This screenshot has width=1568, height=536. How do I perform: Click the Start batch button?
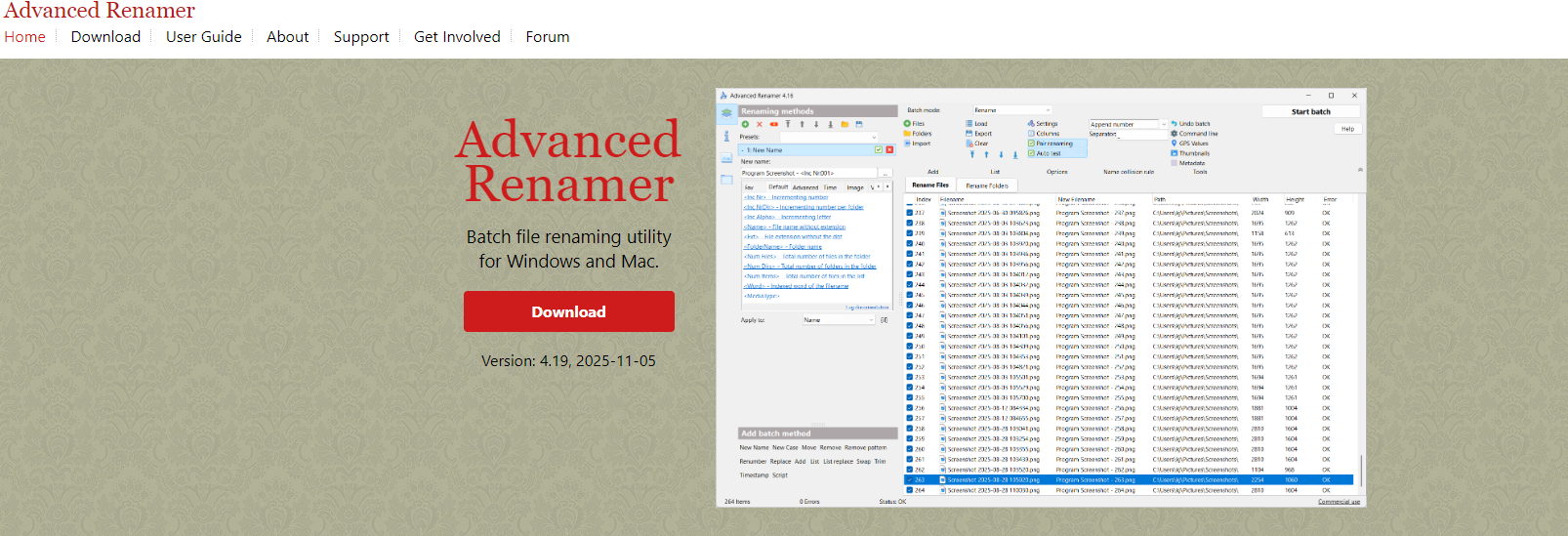click(x=1310, y=111)
